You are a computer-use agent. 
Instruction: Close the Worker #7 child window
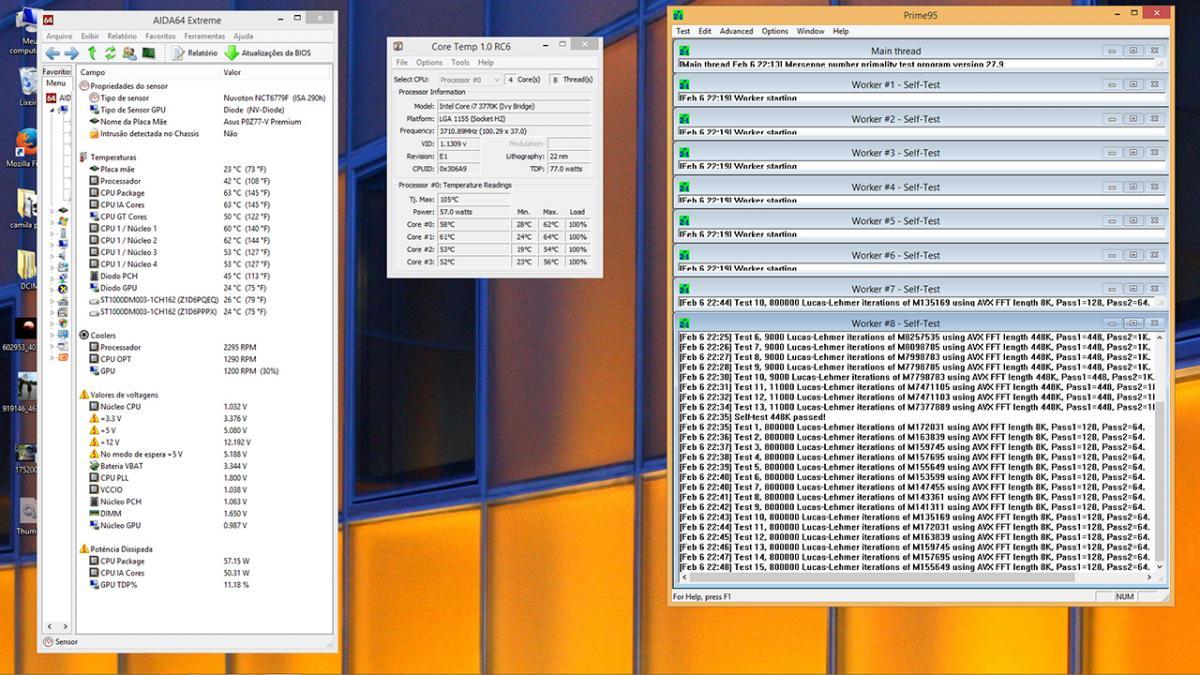tap(1154, 289)
